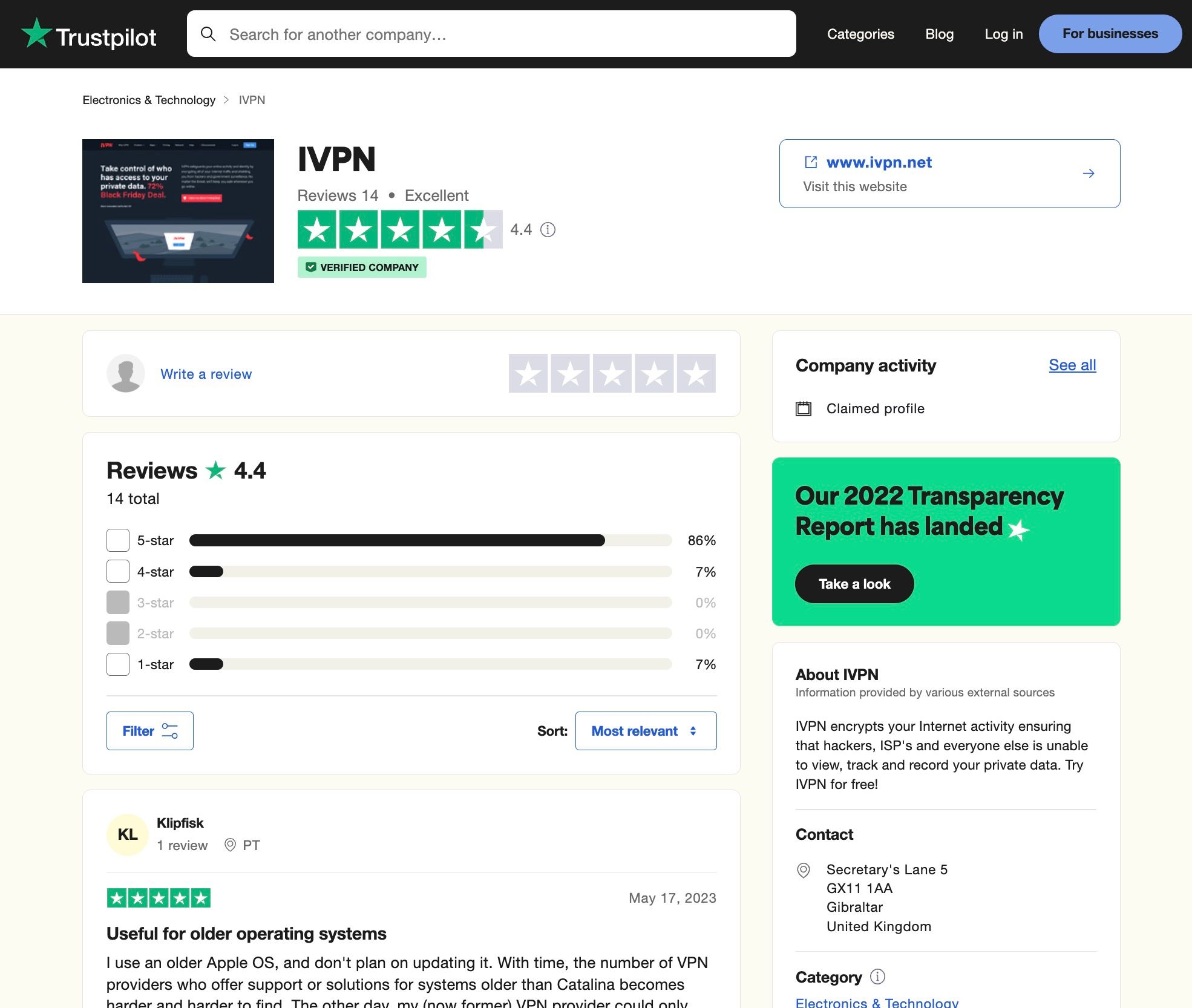Click the 5-star 86% rating bar
This screenshot has height=1008, width=1192.
click(x=430, y=540)
